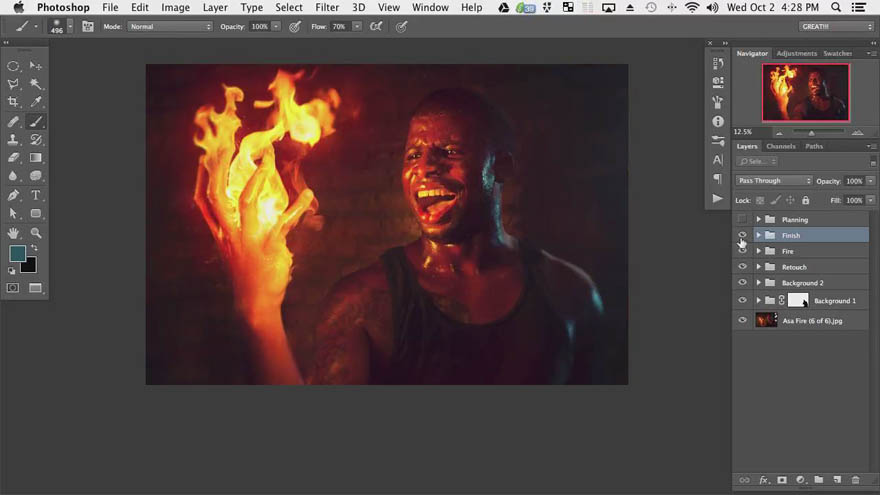Expand the Retouch group
The width and height of the screenshot is (880, 495).
pos(758,267)
